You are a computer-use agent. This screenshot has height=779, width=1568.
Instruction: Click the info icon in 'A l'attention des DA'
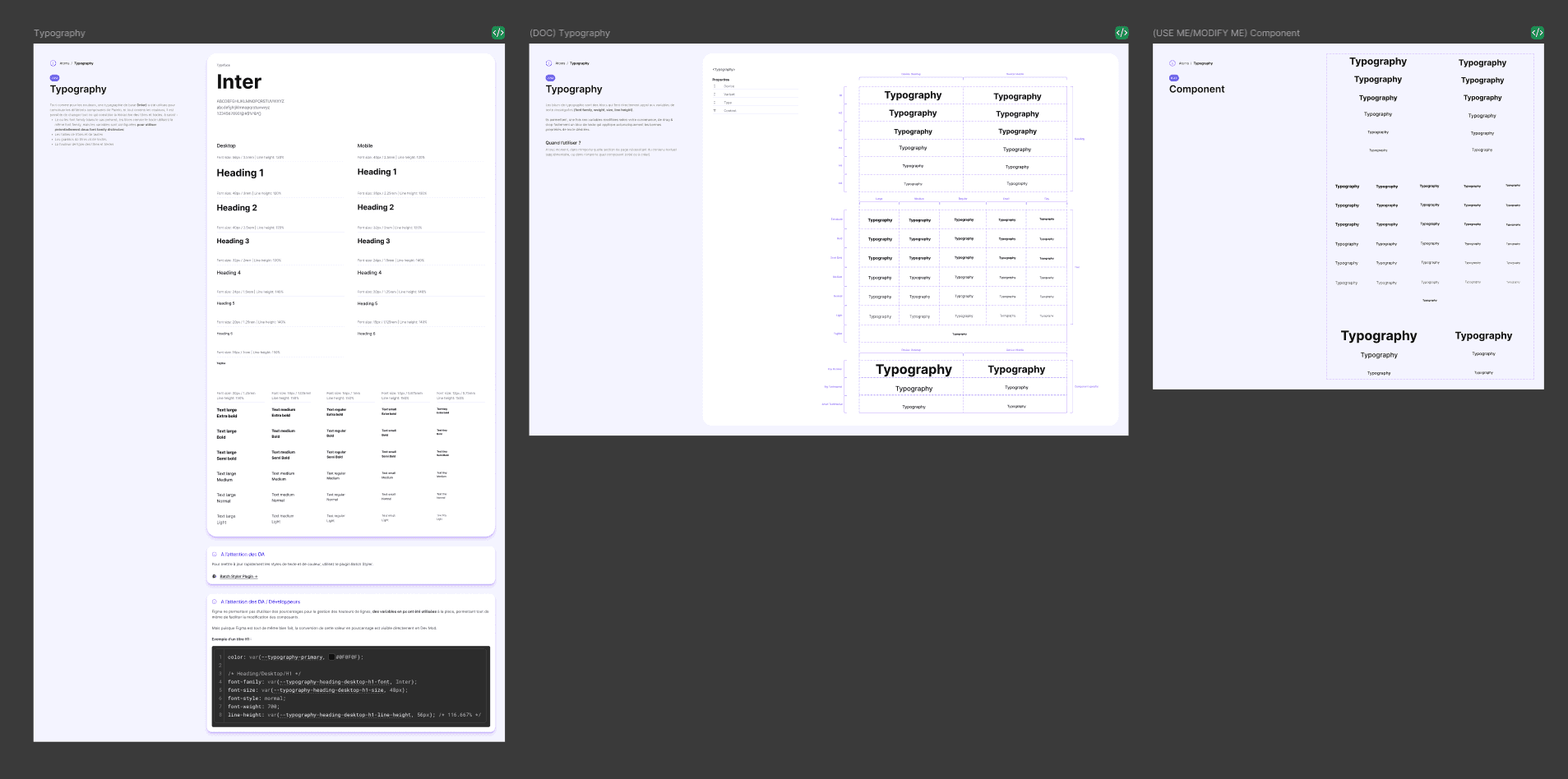[x=216, y=554]
